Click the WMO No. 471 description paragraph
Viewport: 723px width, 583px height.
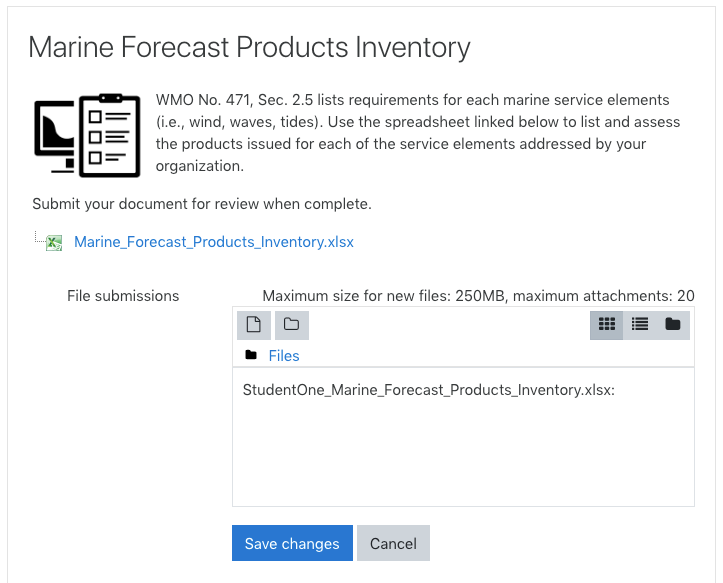click(x=418, y=133)
